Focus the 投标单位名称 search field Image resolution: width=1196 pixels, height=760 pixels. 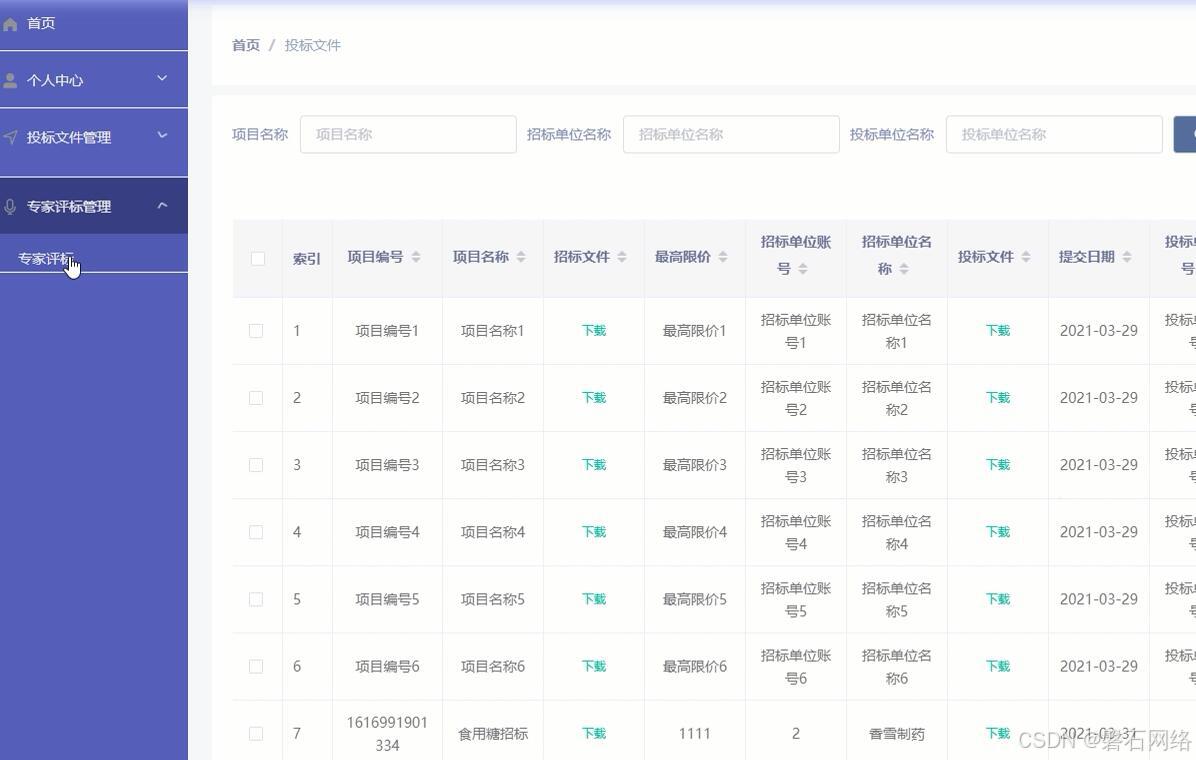(1054, 134)
